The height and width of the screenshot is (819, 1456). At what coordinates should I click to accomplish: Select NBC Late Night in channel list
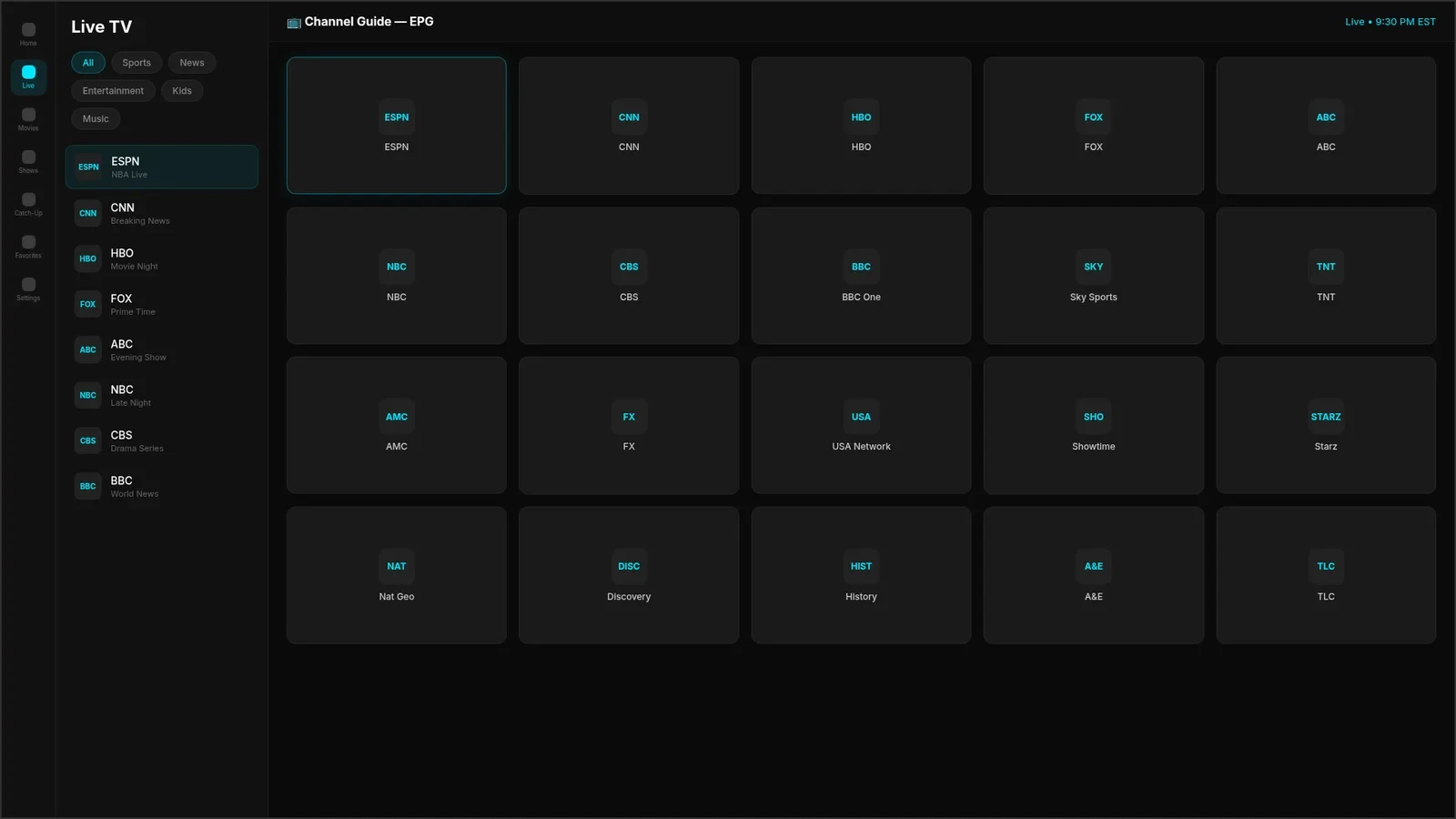(x=162, y=396)
